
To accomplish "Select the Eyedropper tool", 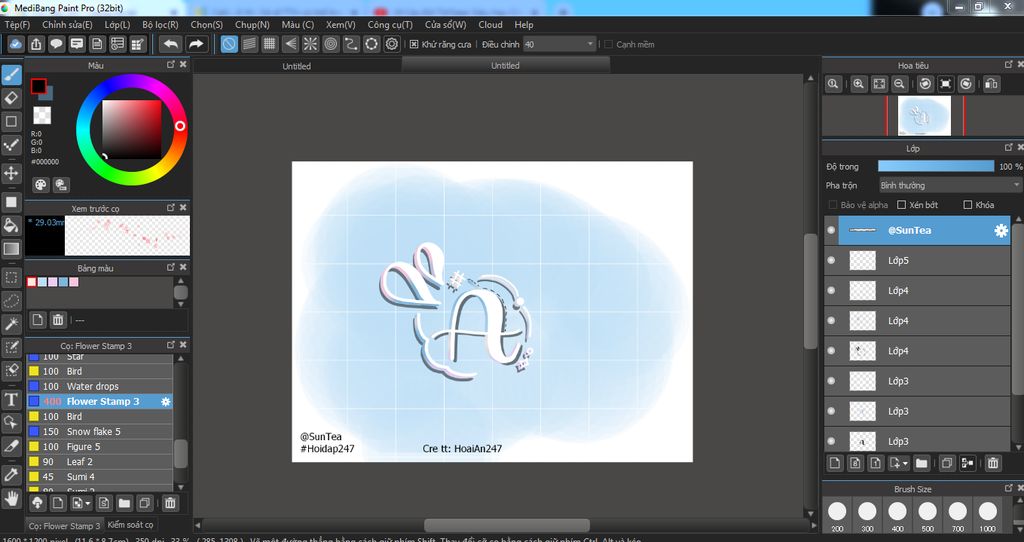I will [x=11, y=475].
